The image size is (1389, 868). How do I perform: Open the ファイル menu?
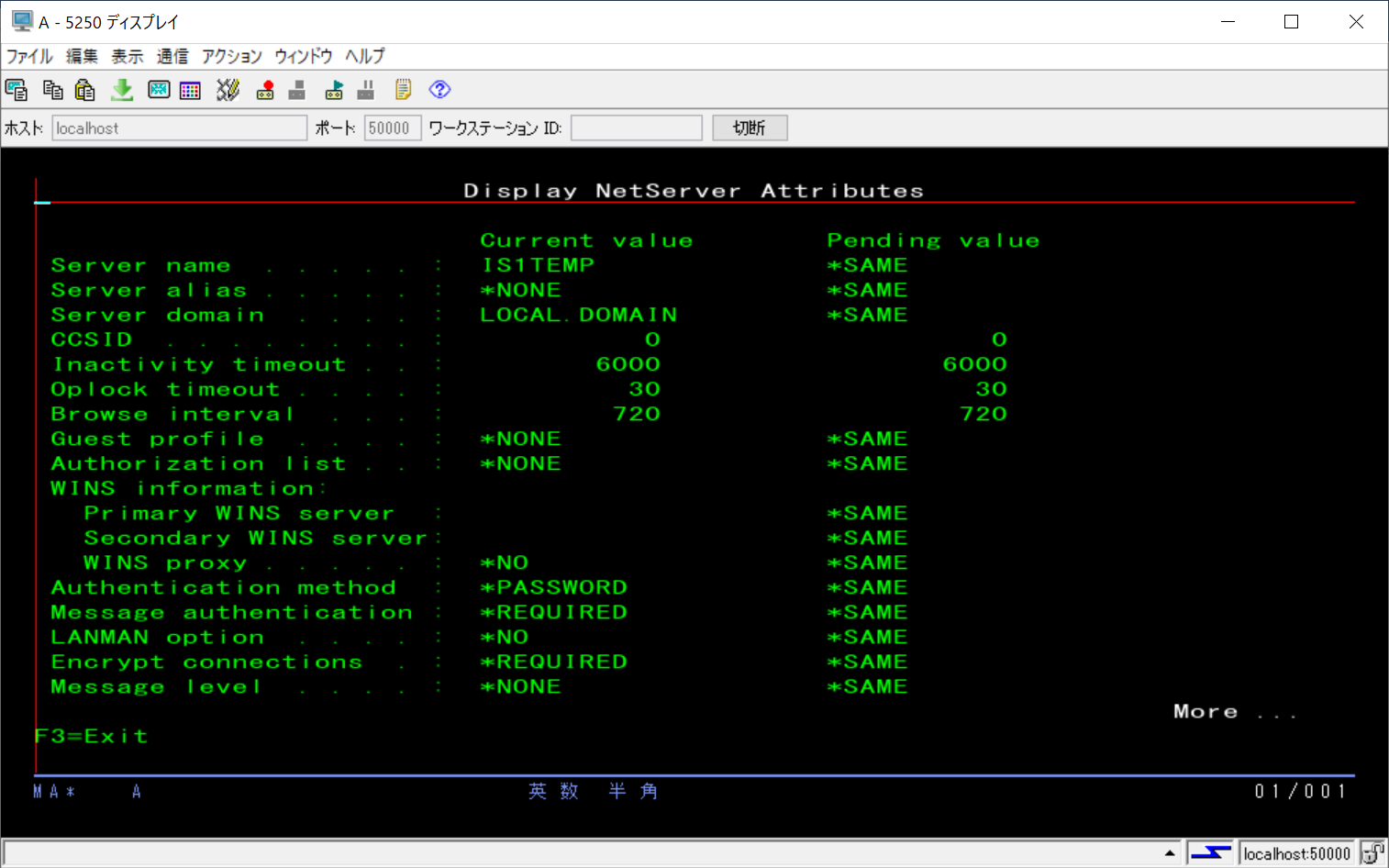29,56
